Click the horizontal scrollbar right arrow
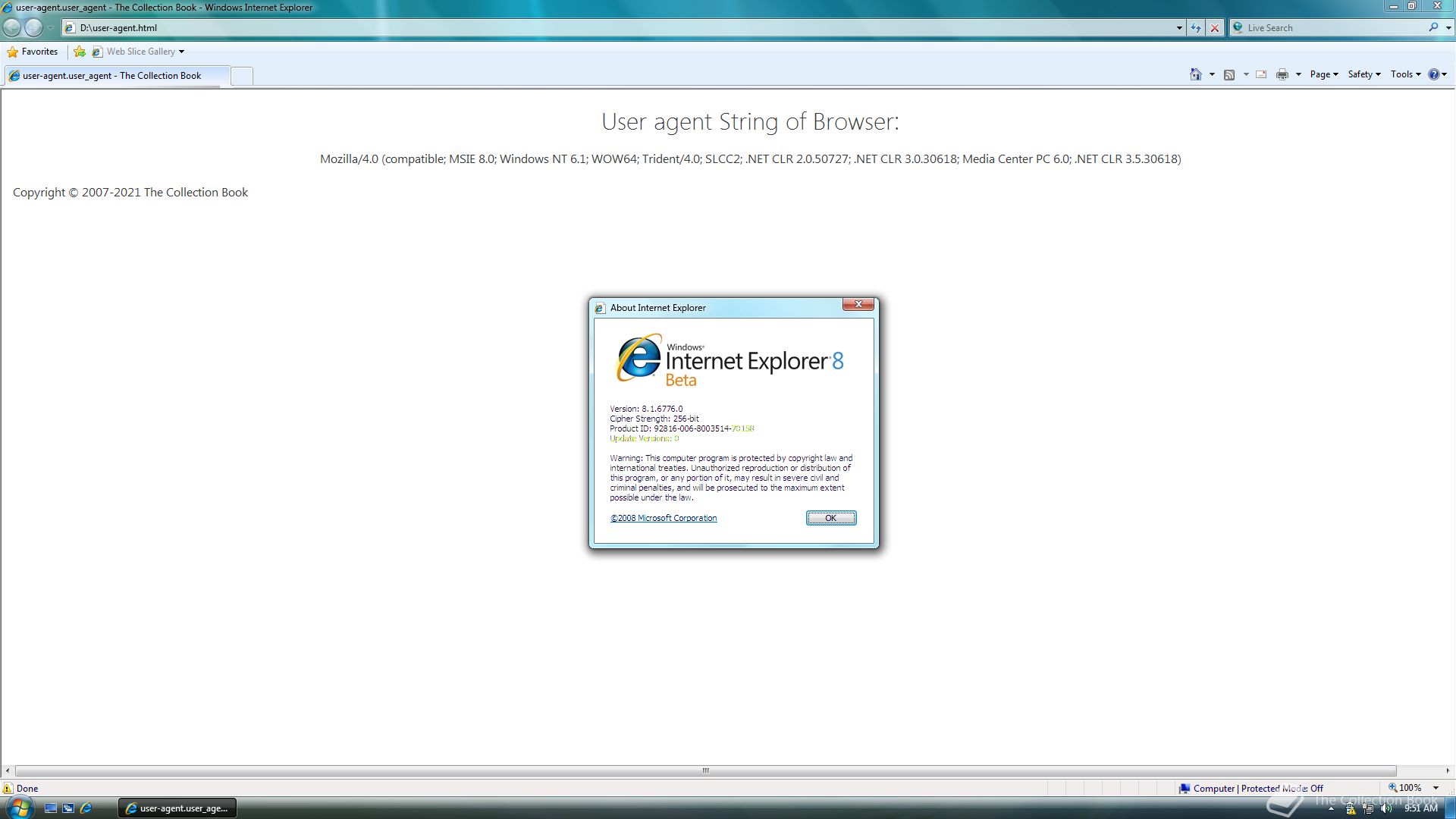Viewport: 1456px width, 819px height. coord(1447,770)
